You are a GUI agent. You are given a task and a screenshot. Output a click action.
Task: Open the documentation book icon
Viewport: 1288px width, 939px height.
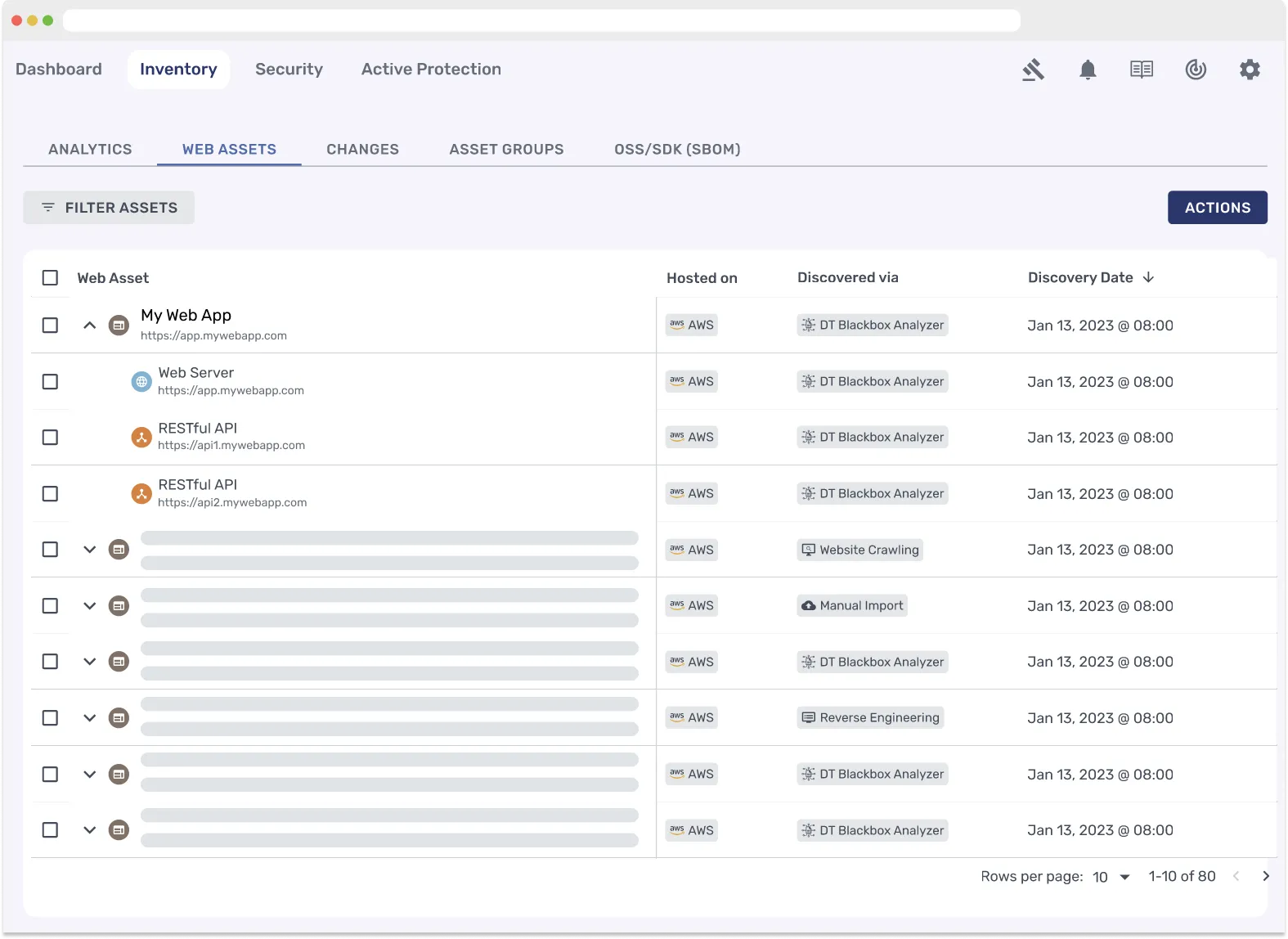(1142, 70)
